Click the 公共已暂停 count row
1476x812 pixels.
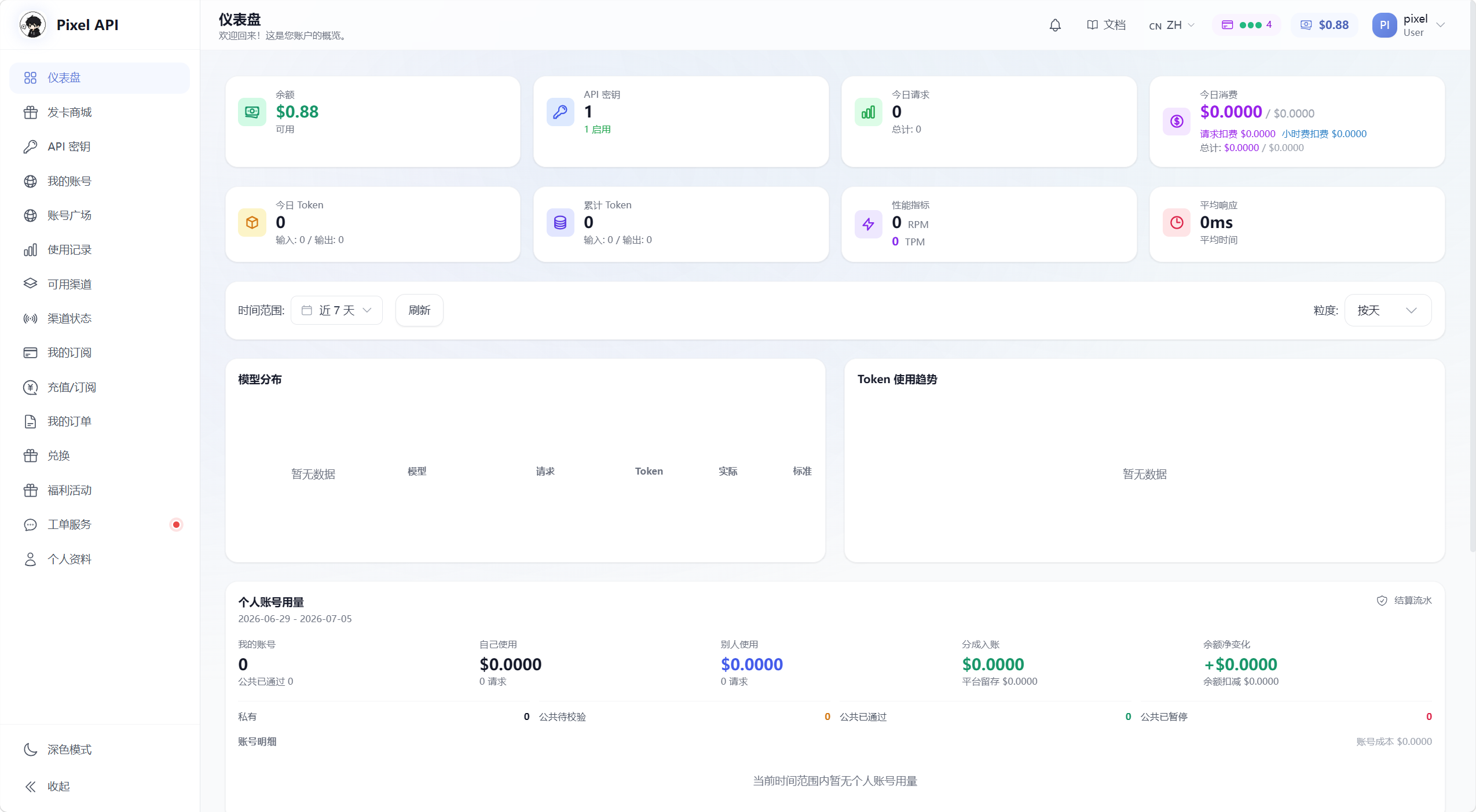pyautogui.click(x=1286, y=717)
